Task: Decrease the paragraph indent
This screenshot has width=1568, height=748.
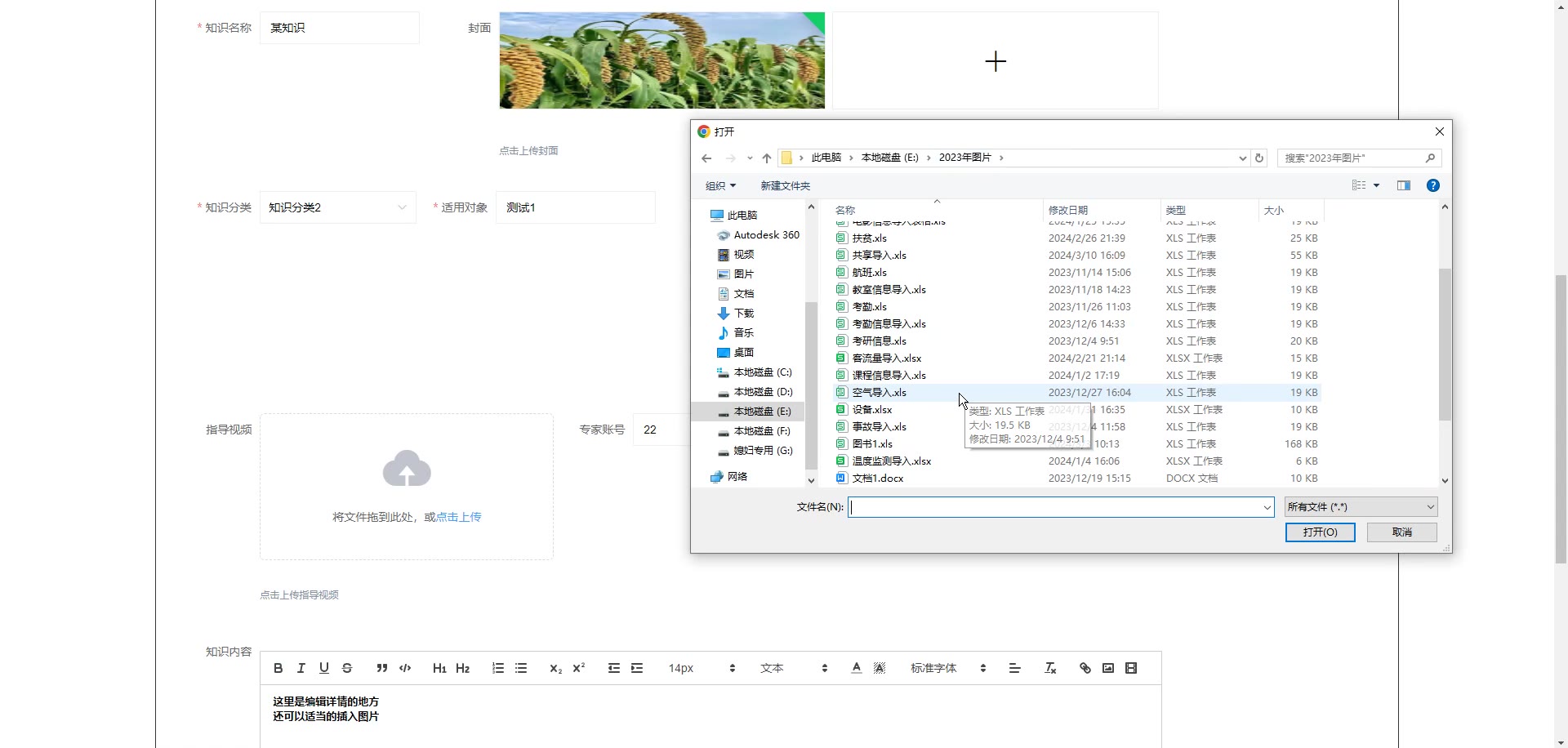Action: [x=614, y=668]
